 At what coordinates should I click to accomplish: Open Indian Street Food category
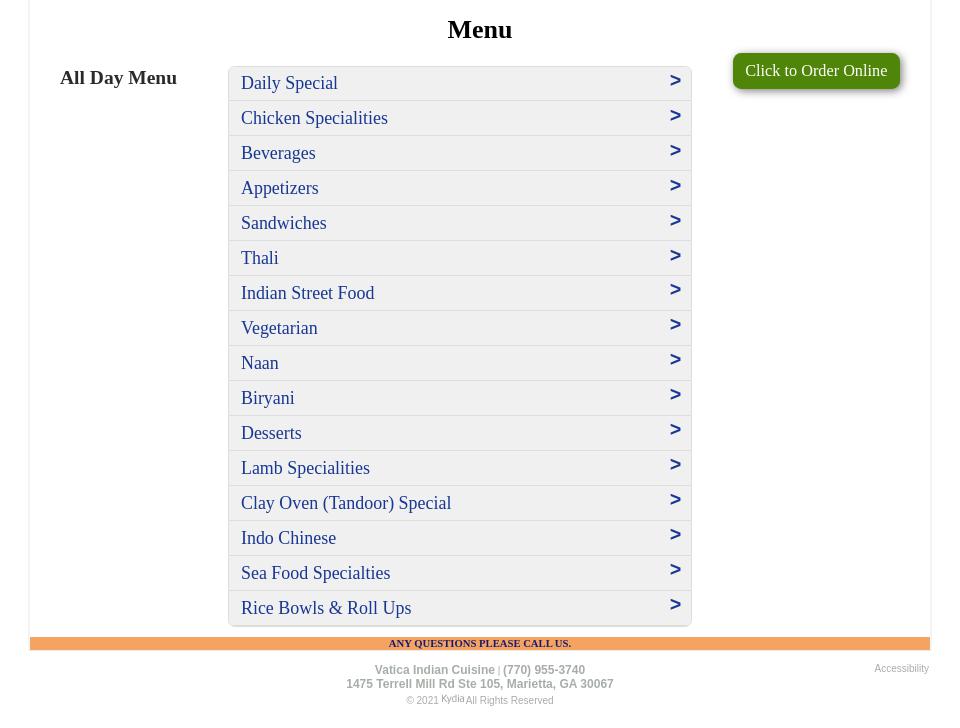(307, 293)
